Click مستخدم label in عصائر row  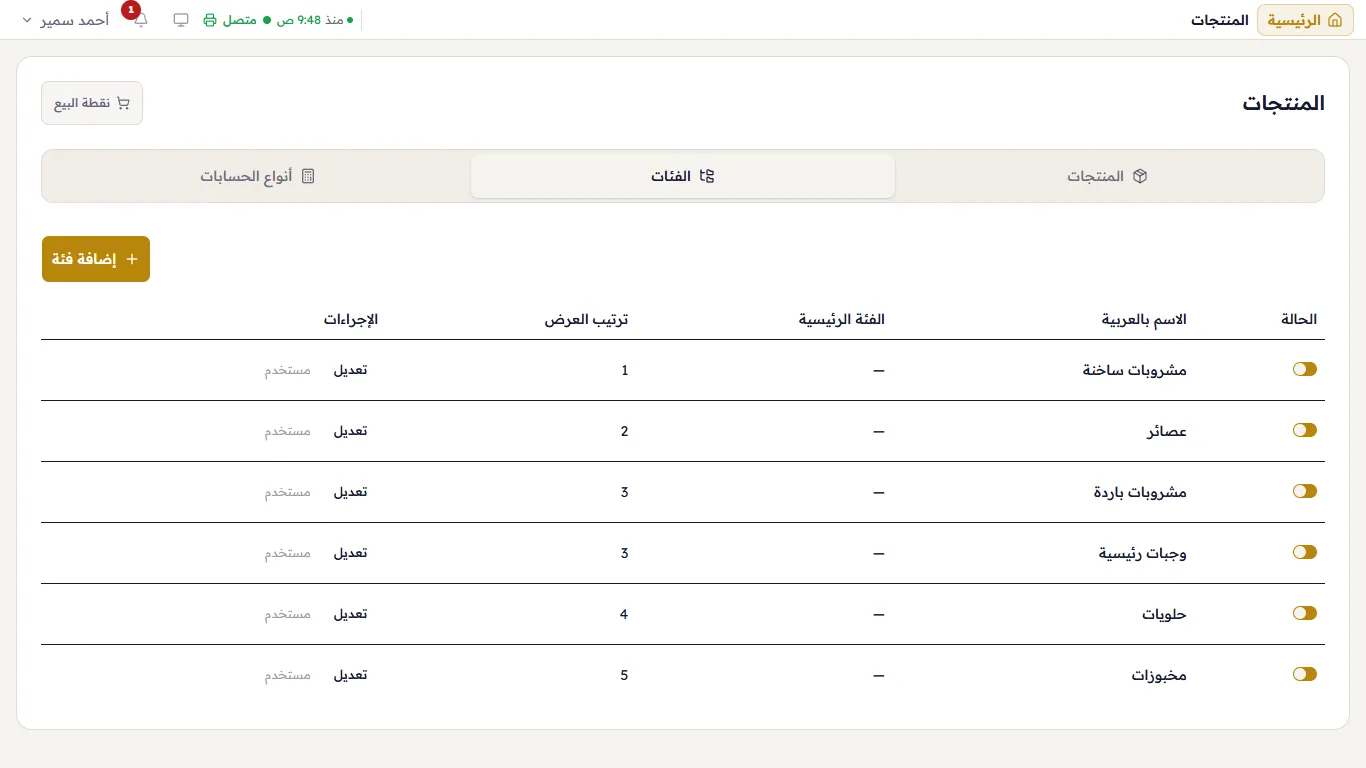tap(288, 431)
